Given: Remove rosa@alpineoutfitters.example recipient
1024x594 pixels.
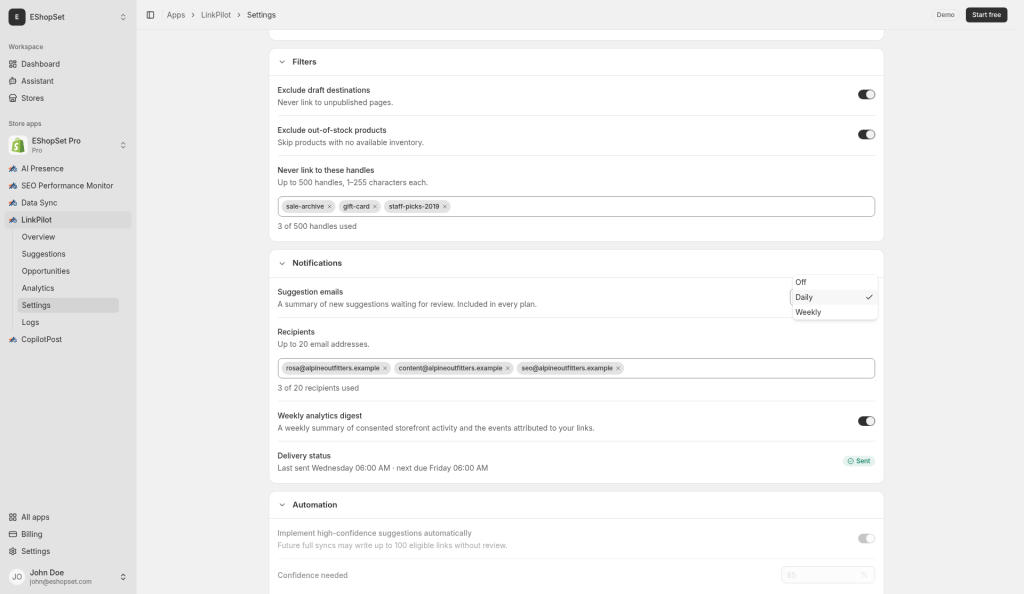Looking at the screenshot, I should pyautogui.click(x=385, y=368).
